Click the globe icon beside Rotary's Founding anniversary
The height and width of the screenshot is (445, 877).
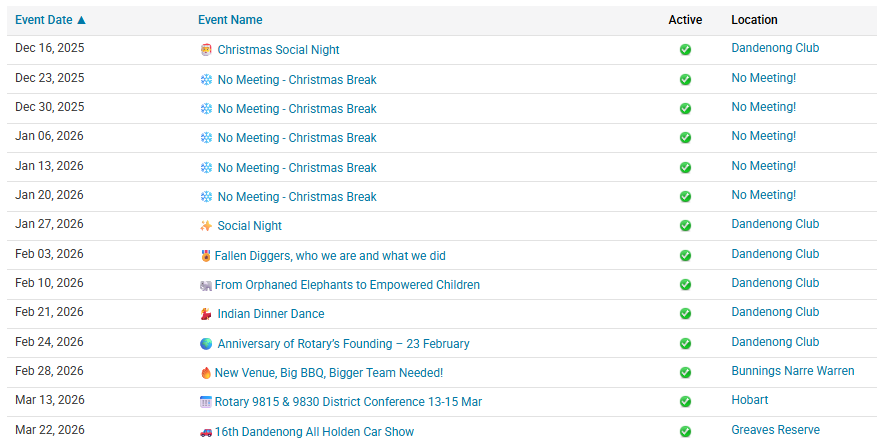(206, 344)
